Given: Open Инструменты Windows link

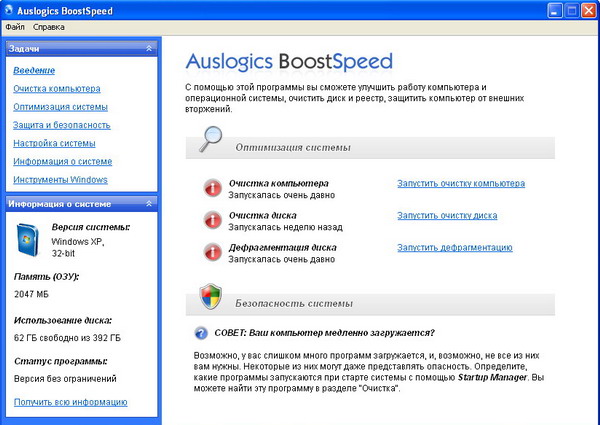Looking at the screenshot, I should (60, 180).
